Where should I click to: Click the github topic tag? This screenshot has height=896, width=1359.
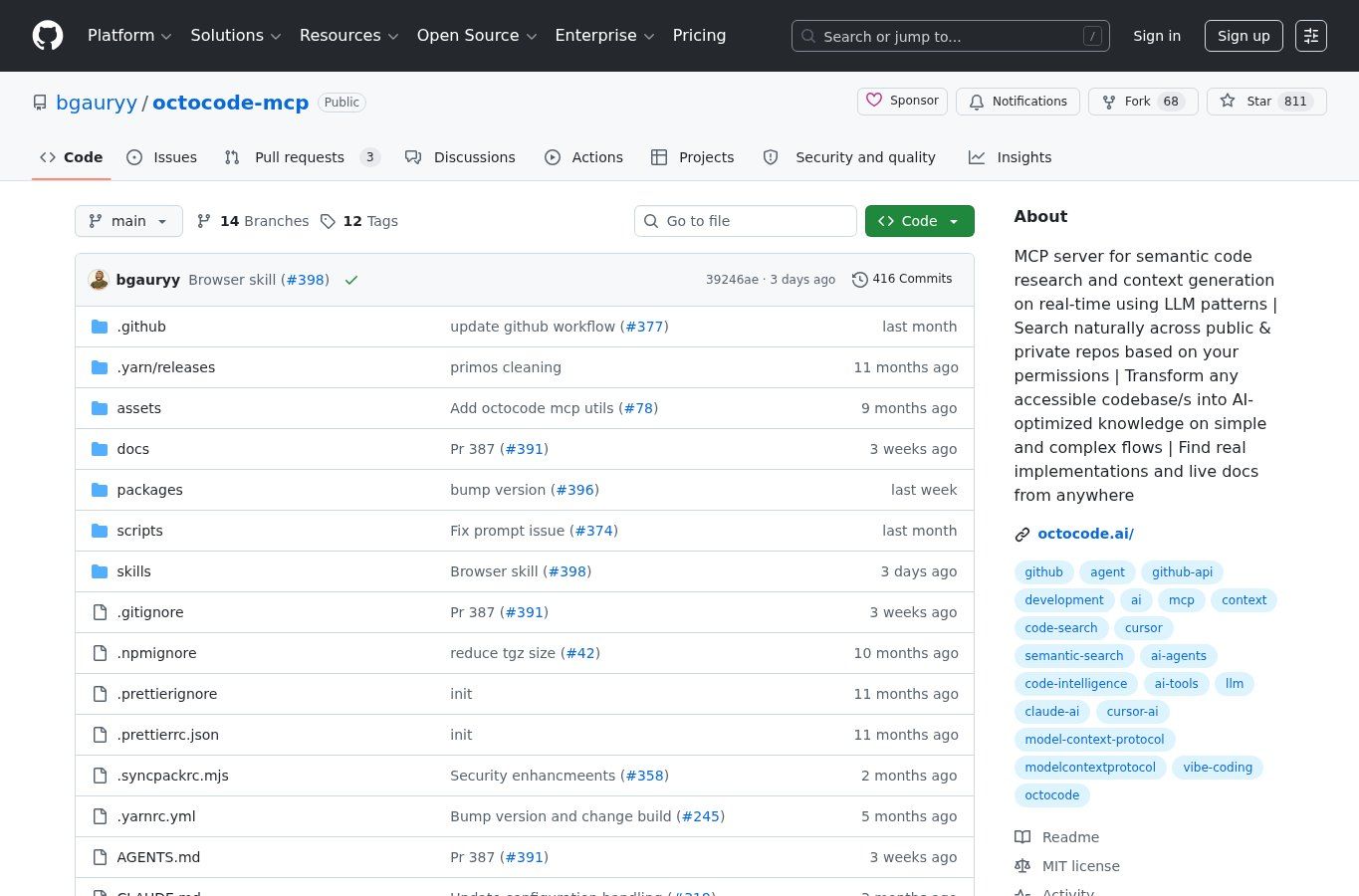1043,572
